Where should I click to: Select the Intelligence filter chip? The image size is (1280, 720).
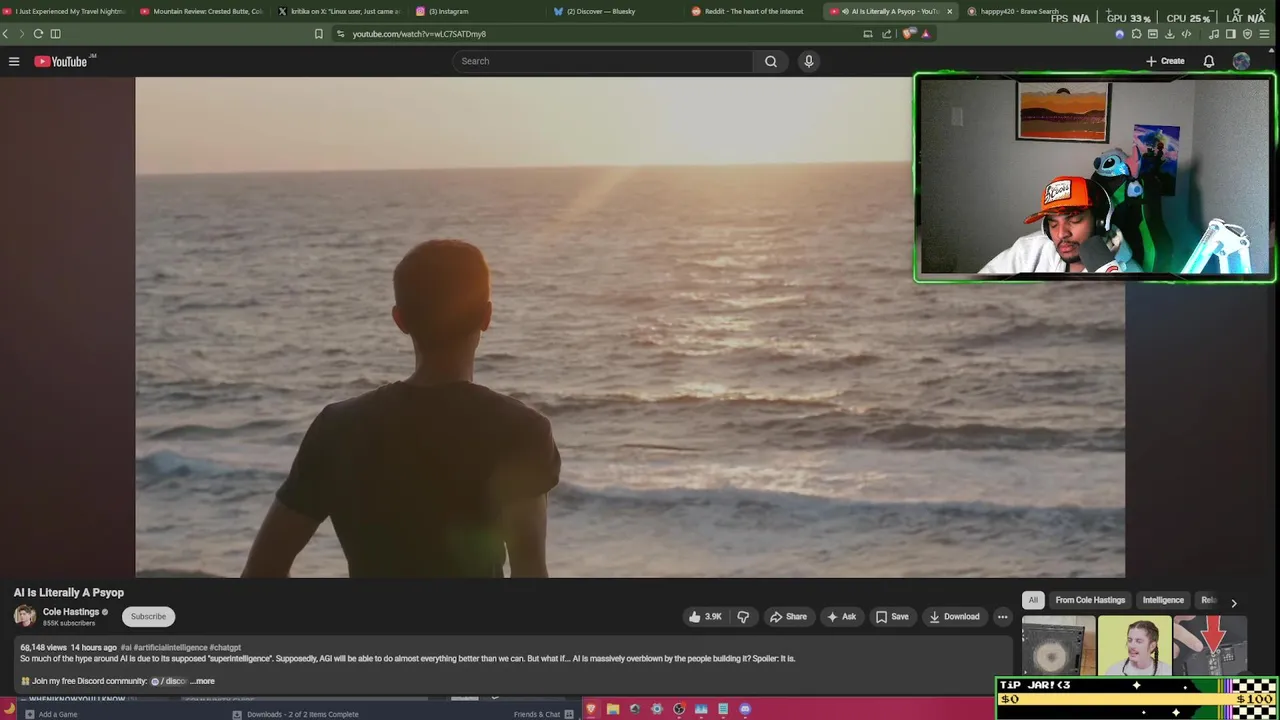point(1163,600)
